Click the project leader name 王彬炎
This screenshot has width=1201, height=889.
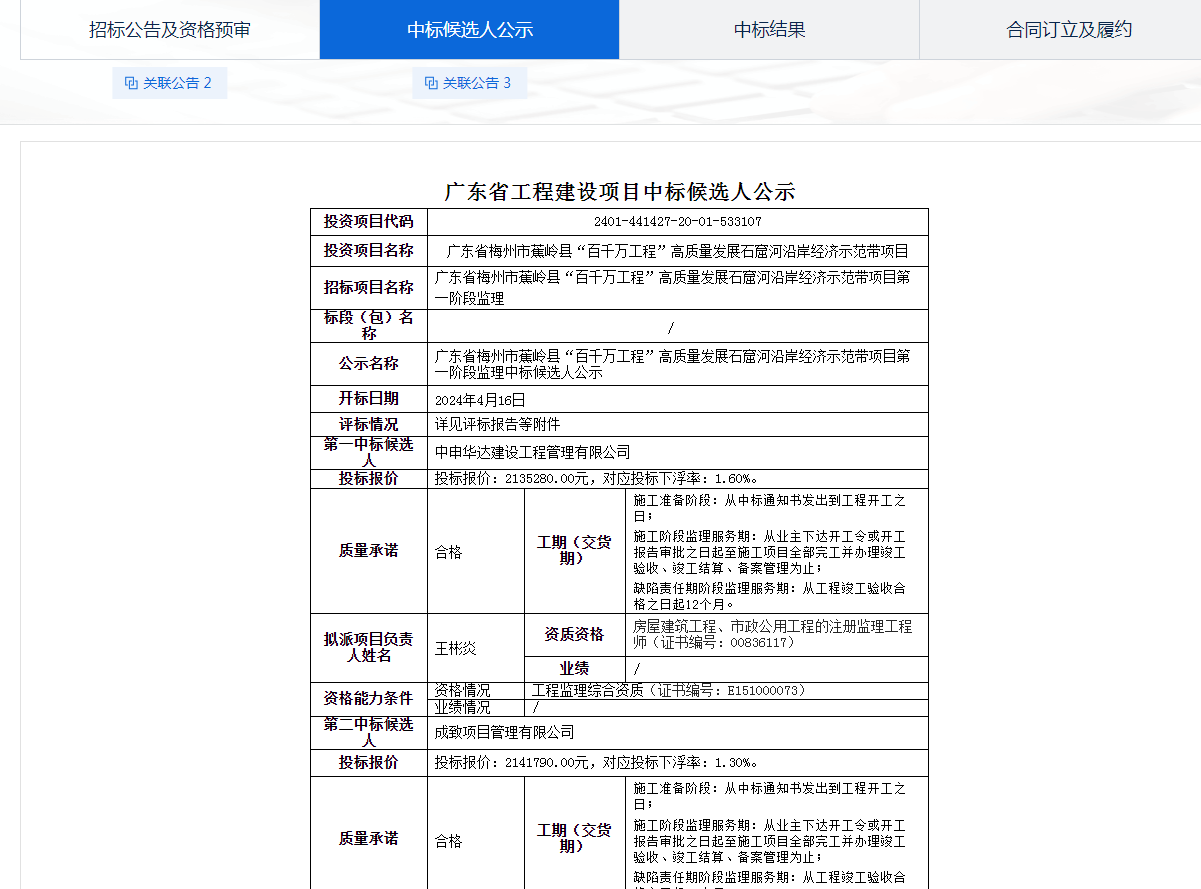[455, 648]
